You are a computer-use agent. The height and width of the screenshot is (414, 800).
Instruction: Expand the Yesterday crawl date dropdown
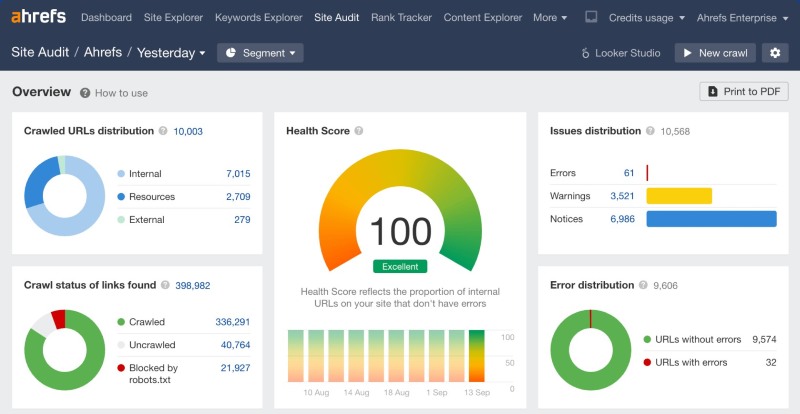point(171,53)
